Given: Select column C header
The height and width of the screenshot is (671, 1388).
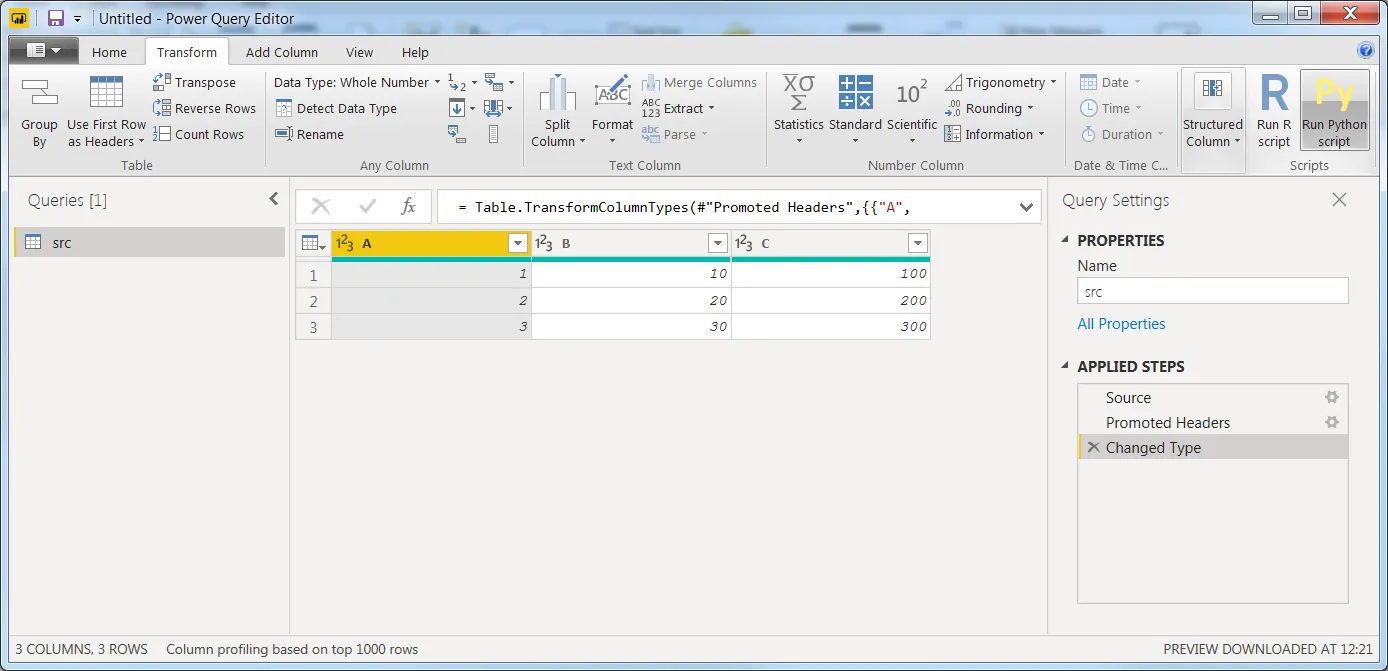Looking at the screenshot, I should 831,243.
